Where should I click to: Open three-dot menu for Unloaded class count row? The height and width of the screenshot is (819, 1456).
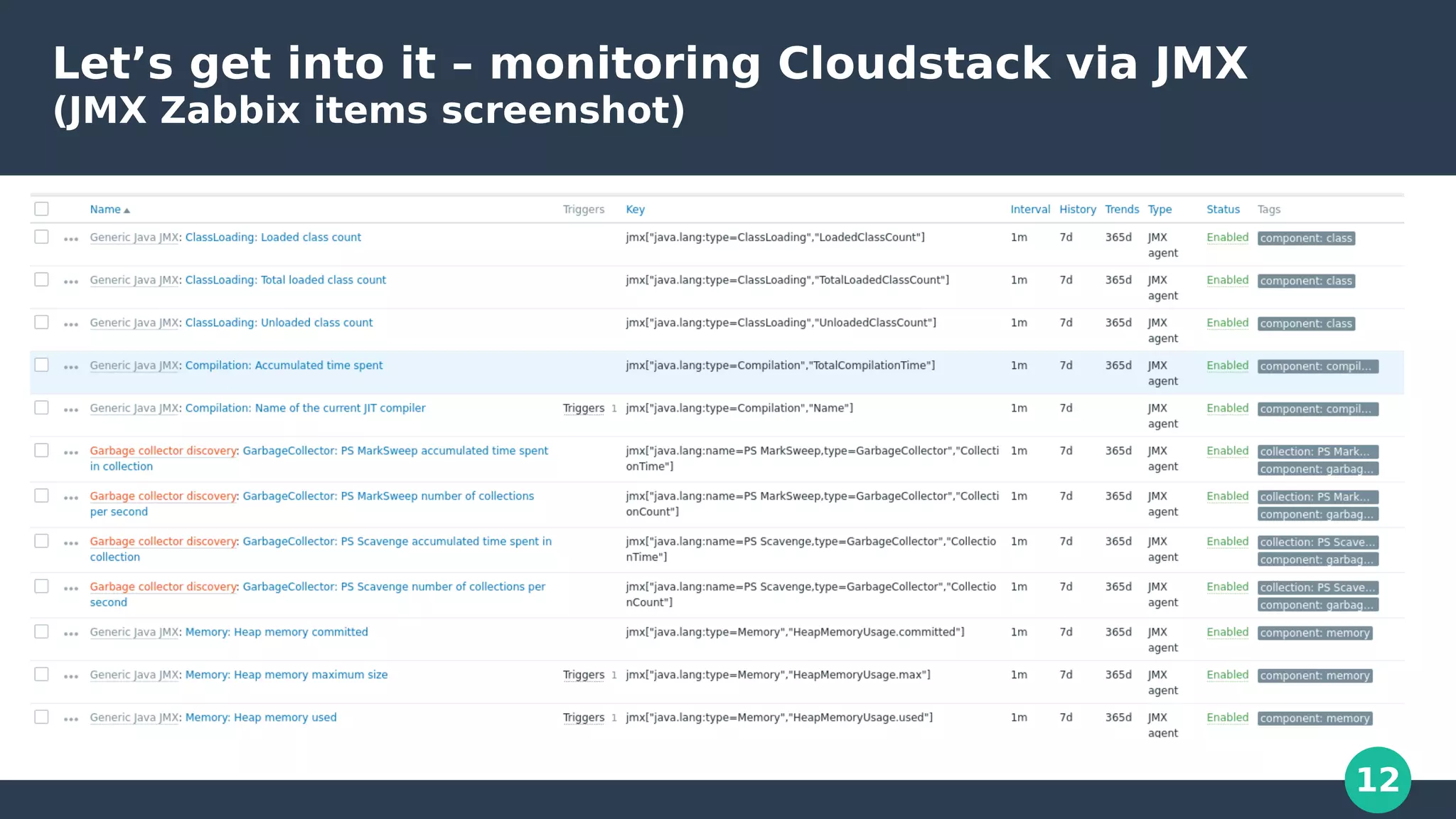click(71, 324)
